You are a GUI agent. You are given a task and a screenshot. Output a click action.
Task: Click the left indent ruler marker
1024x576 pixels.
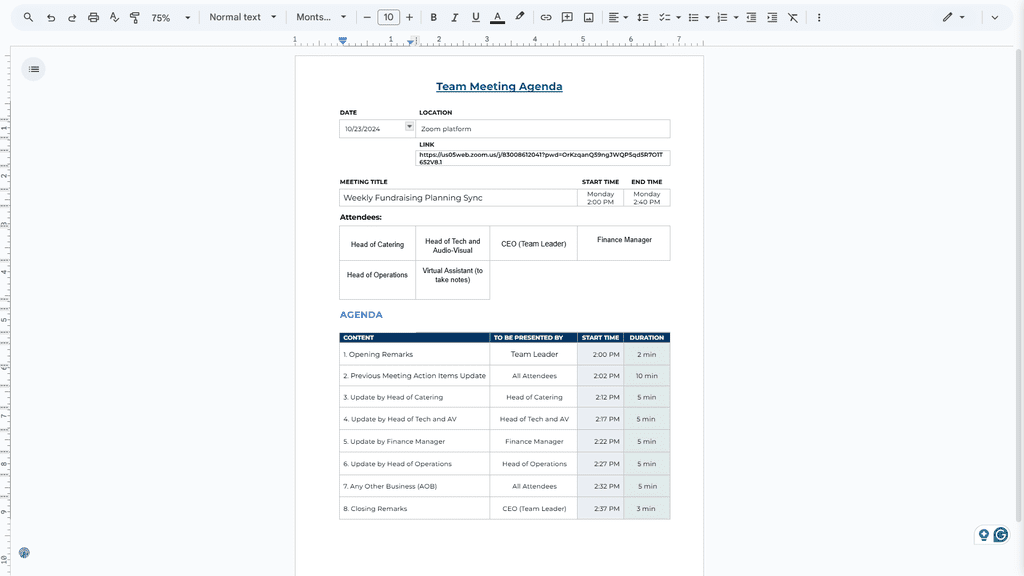coord(343,40)
